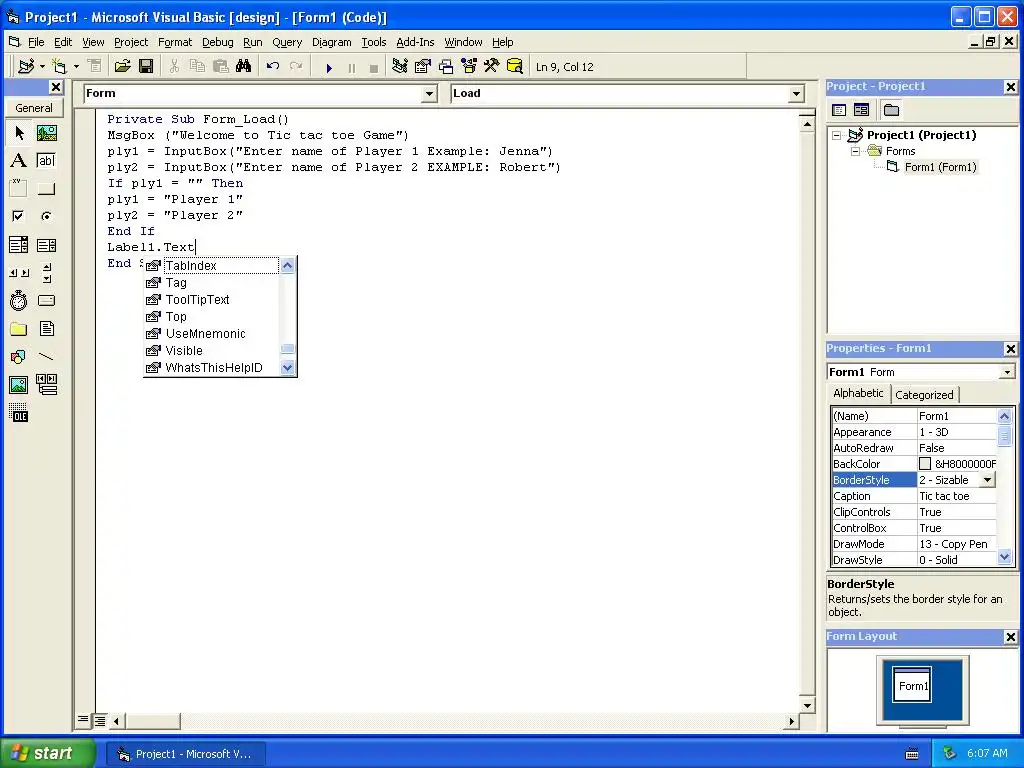Select Form1 (Form1) in project tree
Screen dimensions: 1024x768
coord(940,167)
